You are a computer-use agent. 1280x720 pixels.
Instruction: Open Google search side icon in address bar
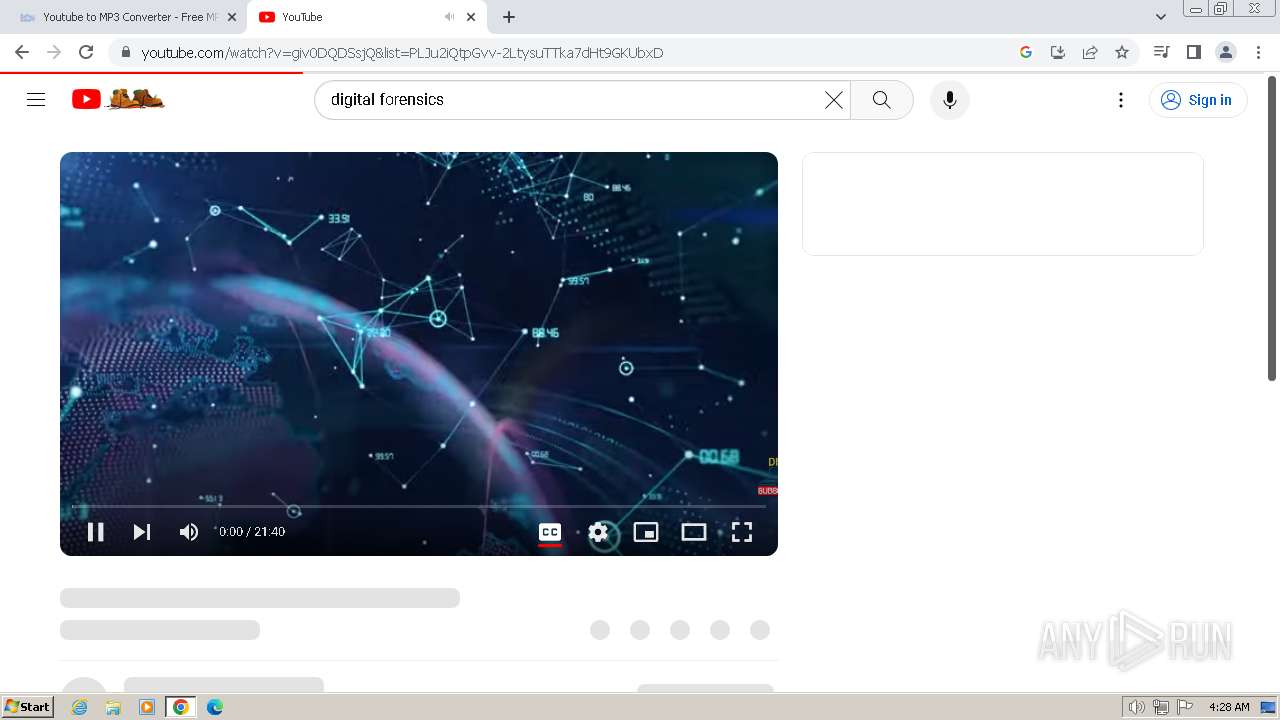tap(1026, 52)
